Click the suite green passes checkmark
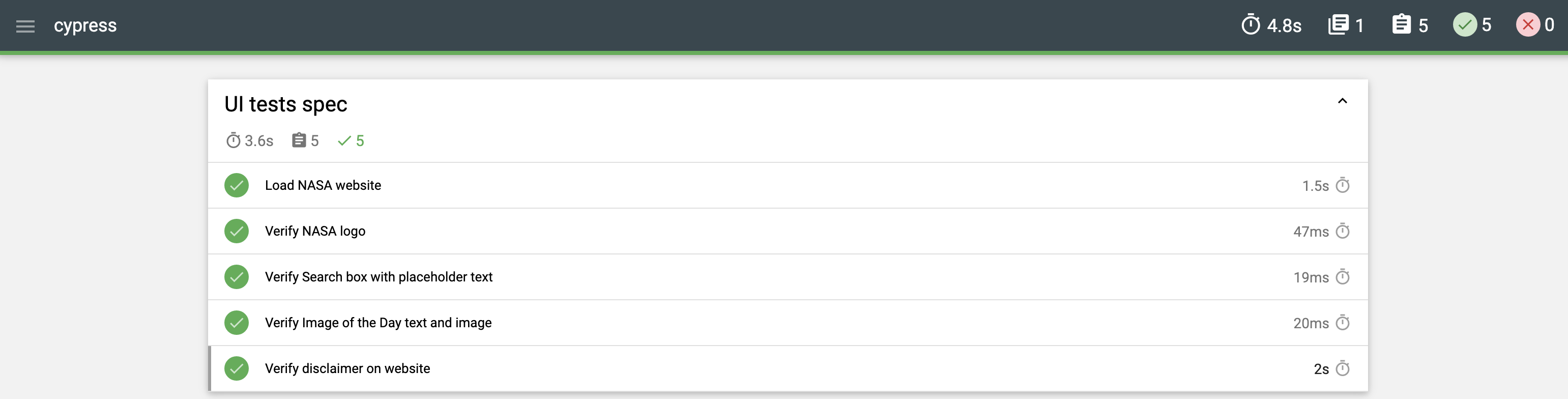Image resolution: width=1568 pixels, height=399 pixels. (x=344, y=140)
